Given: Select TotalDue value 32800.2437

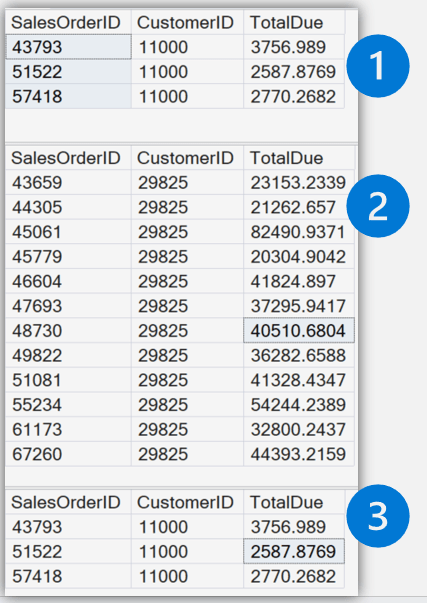Looking at the screenshot, I should pyautogui.click(x=299, y=429).
